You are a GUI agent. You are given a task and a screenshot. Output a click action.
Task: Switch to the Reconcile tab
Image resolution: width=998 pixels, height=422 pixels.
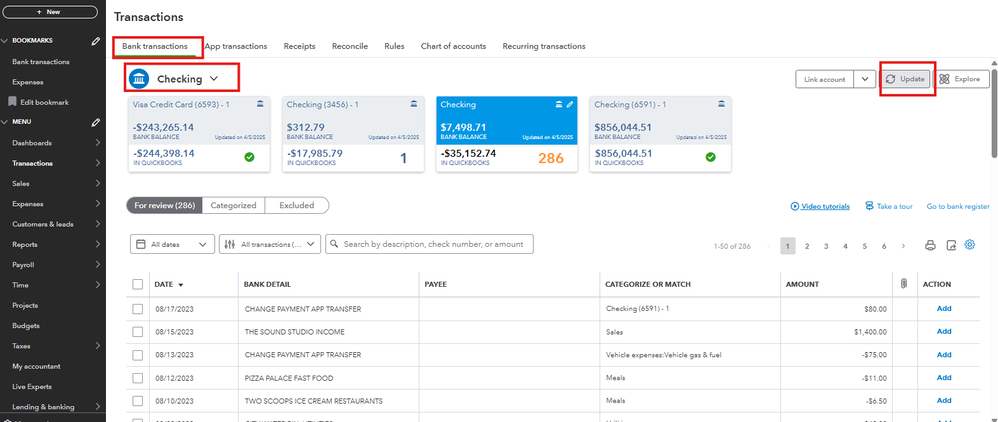[350, 46]
